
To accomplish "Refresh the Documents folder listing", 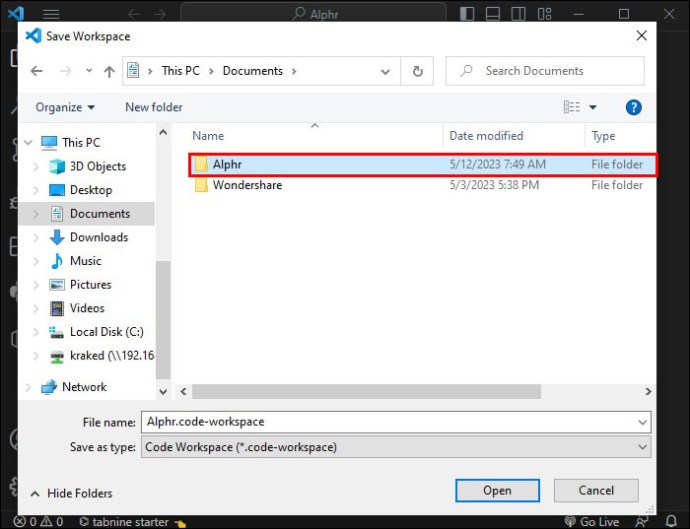I will (417, 71).
